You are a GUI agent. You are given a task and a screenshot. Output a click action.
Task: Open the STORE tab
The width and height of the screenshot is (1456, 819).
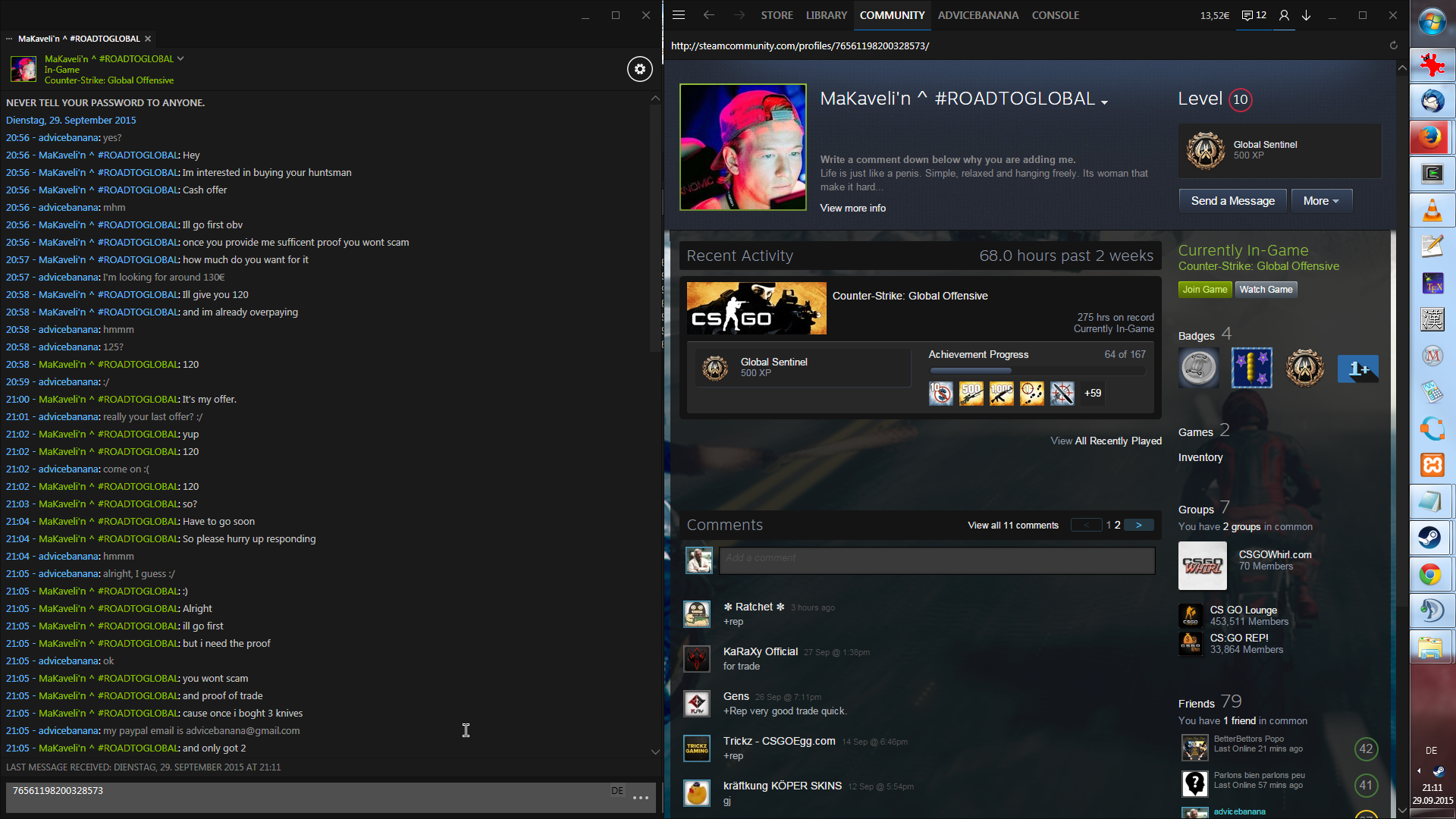tap(777, 15)
